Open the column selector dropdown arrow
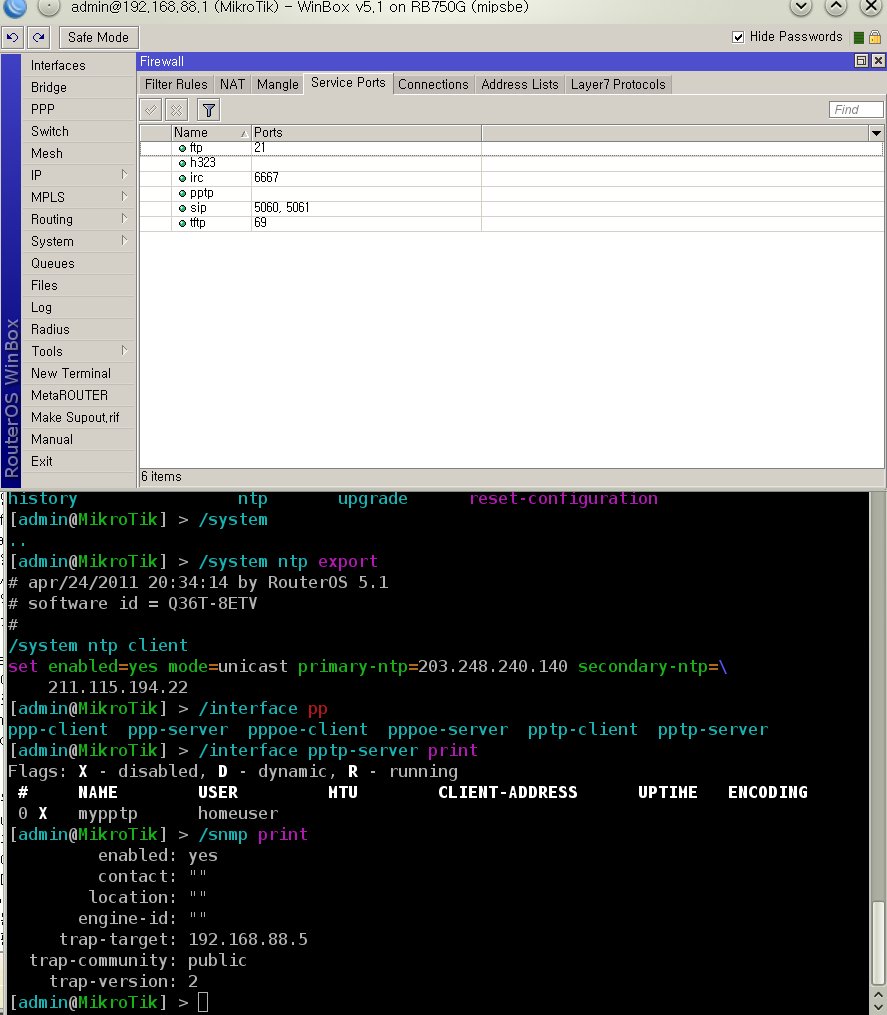The image size is (887, 1015). (x=876, y=133)
